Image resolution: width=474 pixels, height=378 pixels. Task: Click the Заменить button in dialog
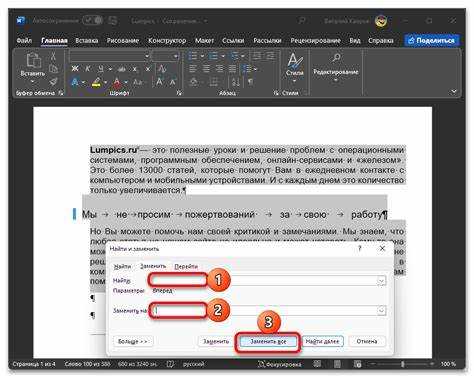[216, 341]
